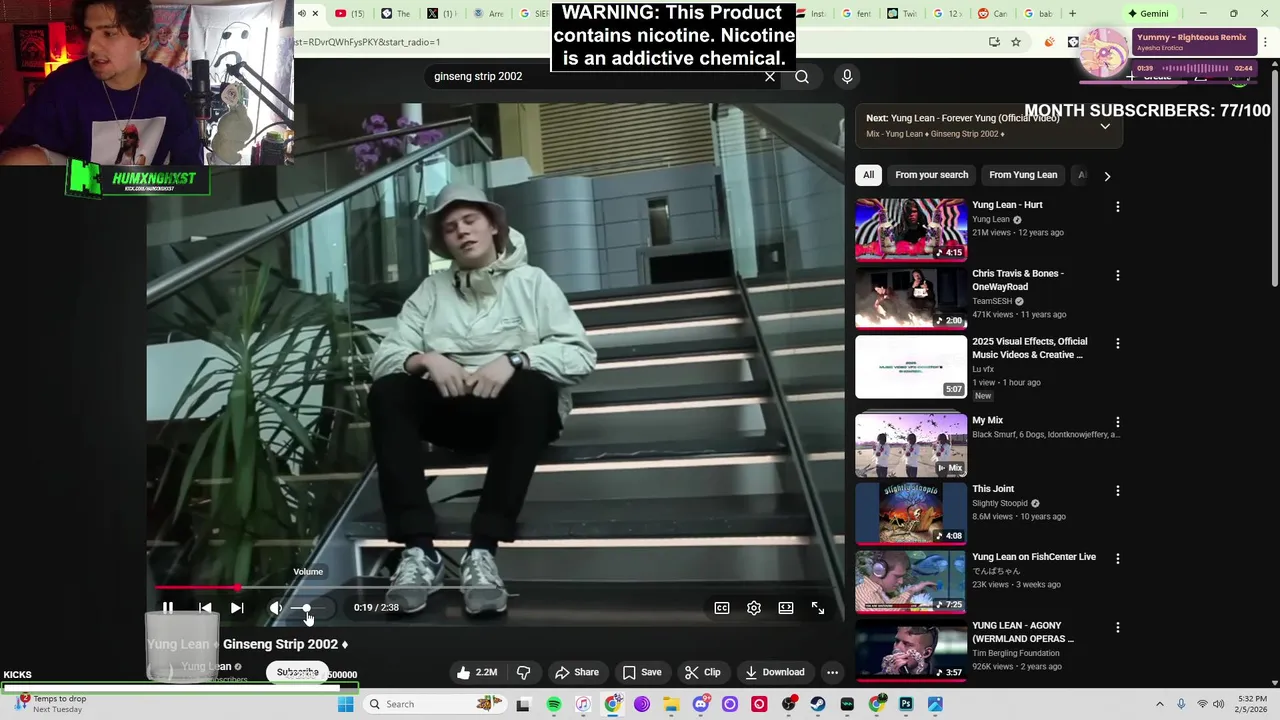Dislike the video

(x=523, y=672)
